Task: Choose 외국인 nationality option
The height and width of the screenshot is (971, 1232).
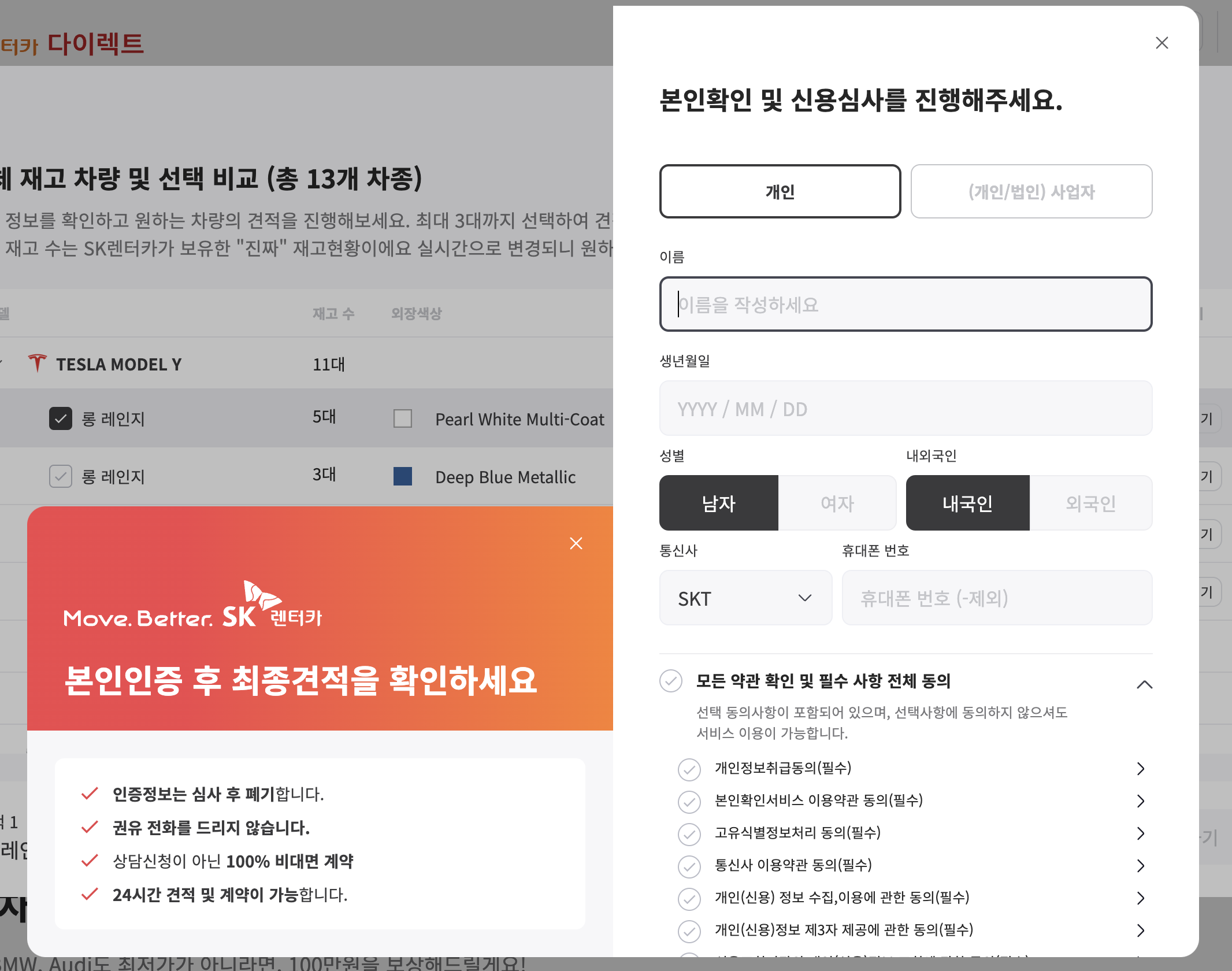Action: click(1090, 503)
